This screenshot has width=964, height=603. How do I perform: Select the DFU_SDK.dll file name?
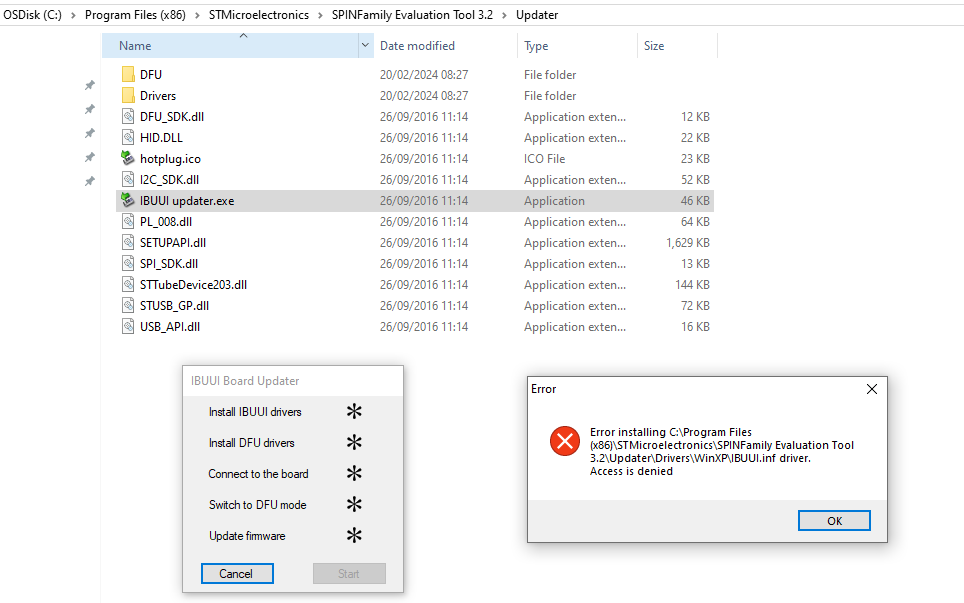coord(172,116)
